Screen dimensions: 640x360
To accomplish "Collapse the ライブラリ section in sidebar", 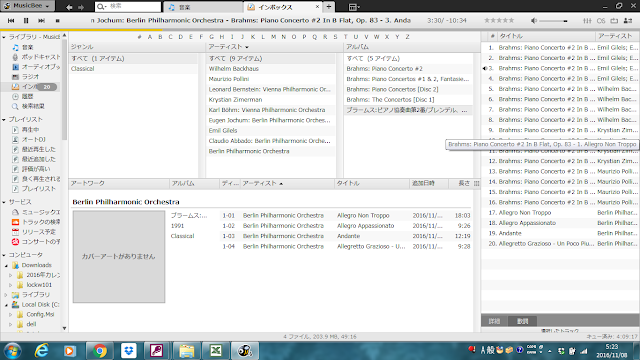I will pos(4,37).
